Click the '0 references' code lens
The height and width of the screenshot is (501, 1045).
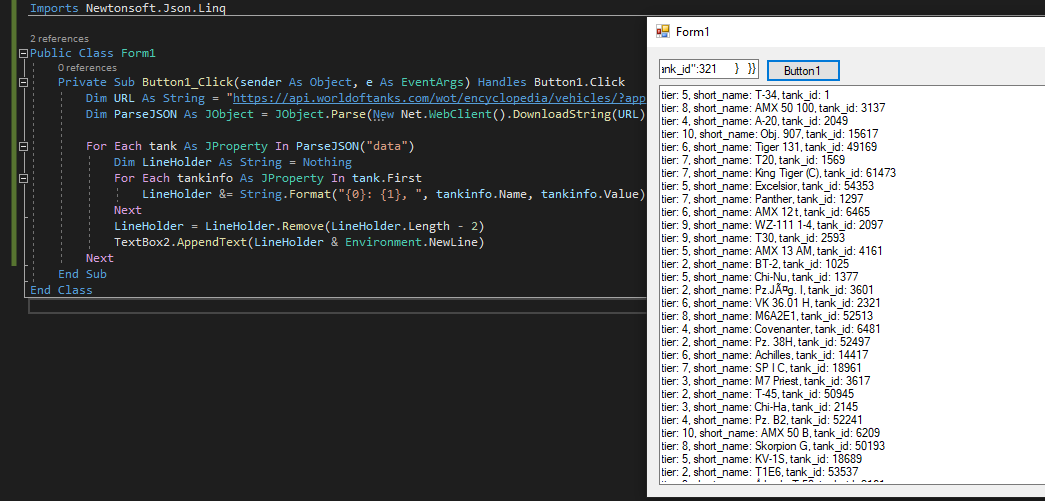click(87, 68)
